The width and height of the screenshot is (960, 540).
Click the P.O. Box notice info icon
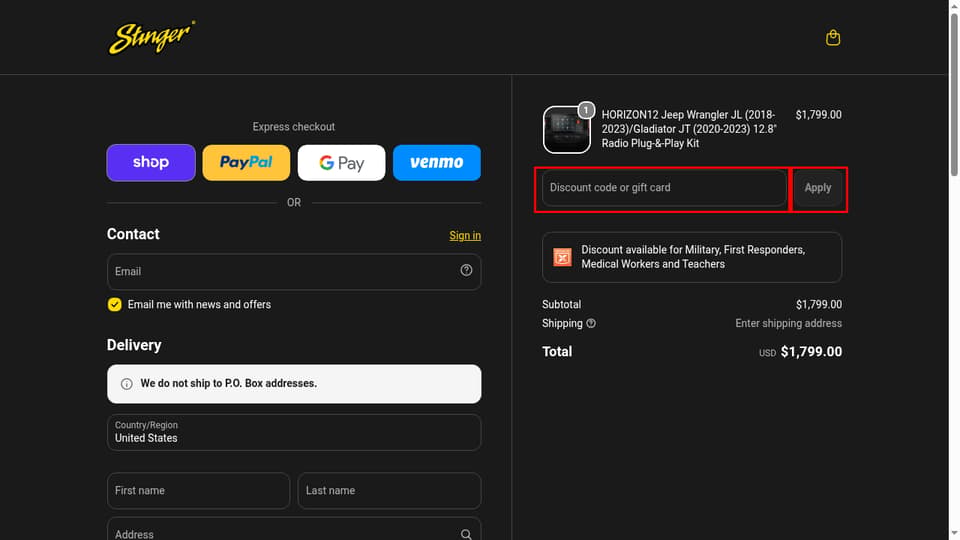pos(127,384)
